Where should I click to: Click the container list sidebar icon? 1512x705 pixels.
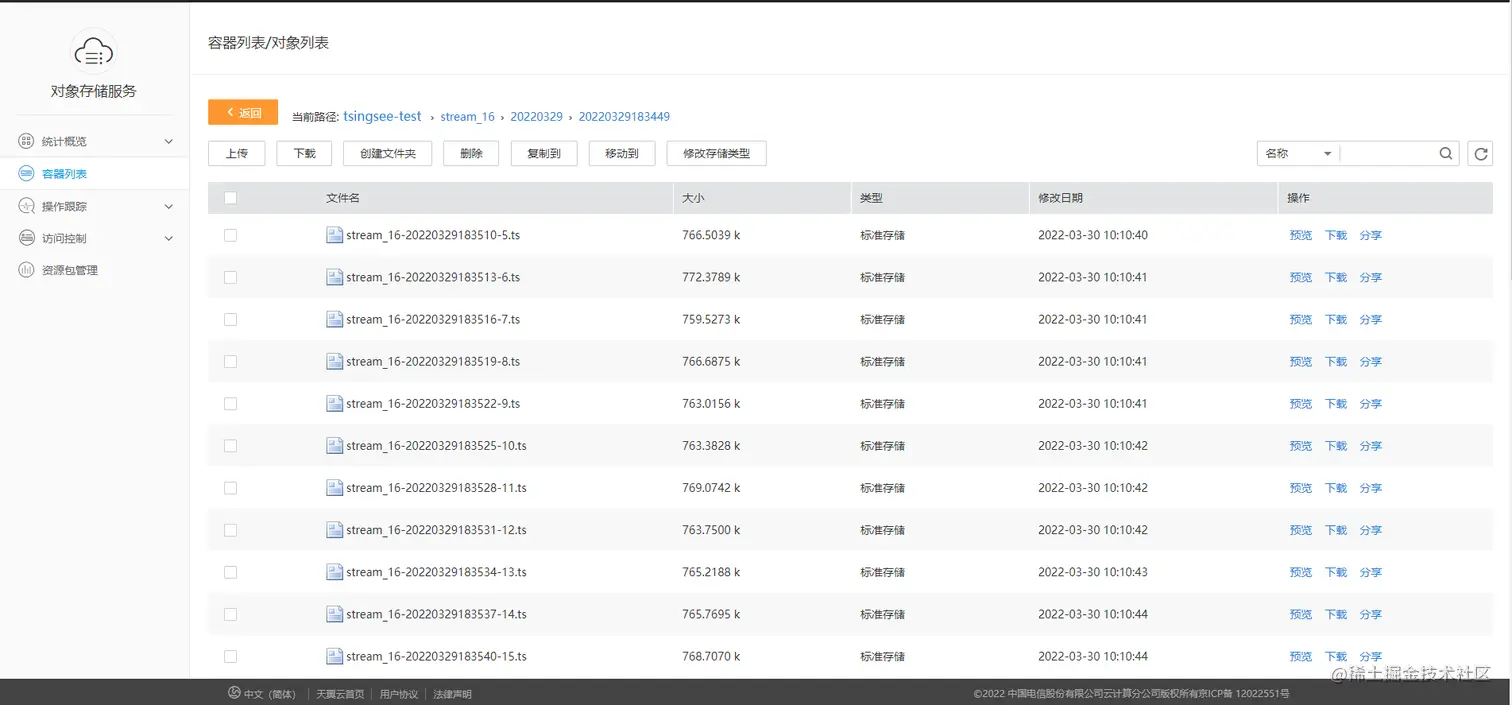pos(26,173)
